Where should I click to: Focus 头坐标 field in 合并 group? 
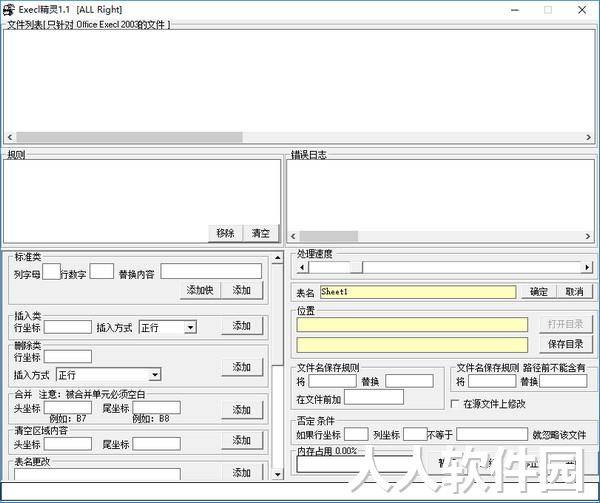(68, 407)
